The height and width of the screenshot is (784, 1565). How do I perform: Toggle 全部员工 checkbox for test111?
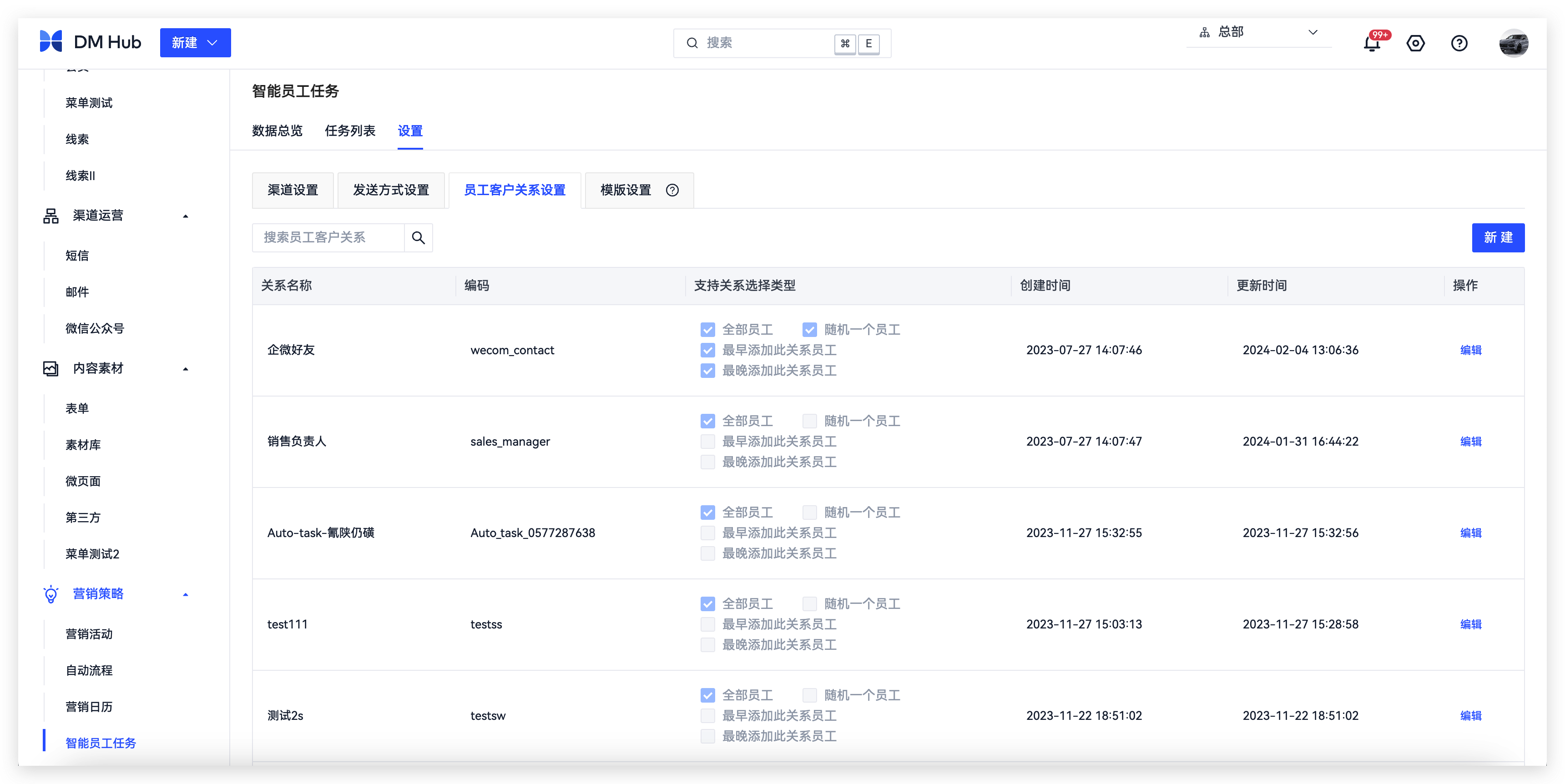[707, 603]
